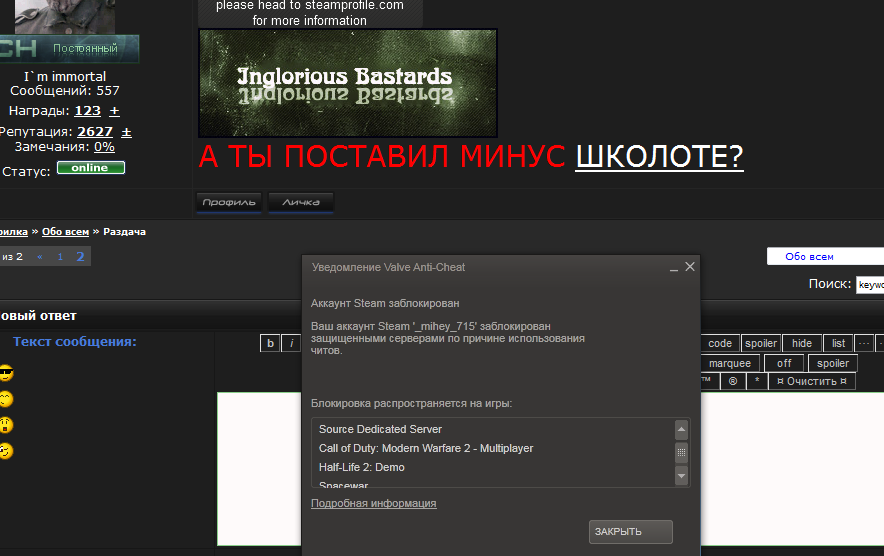Click the dotted line toolbar button
The height and width of the screenshot is (556, 884).
pyautogui.click(x=864, y=343)
